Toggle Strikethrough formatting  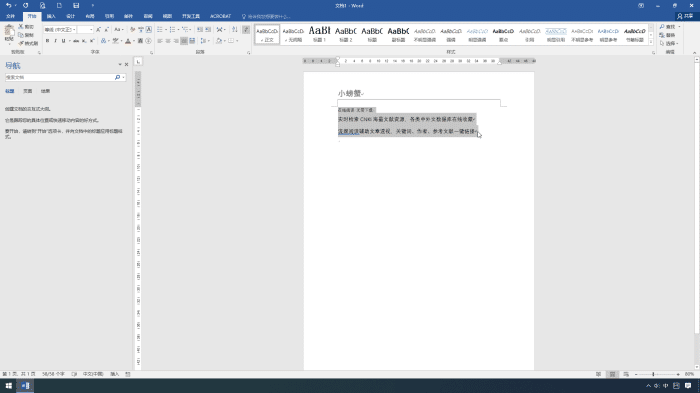pos(76,41)
